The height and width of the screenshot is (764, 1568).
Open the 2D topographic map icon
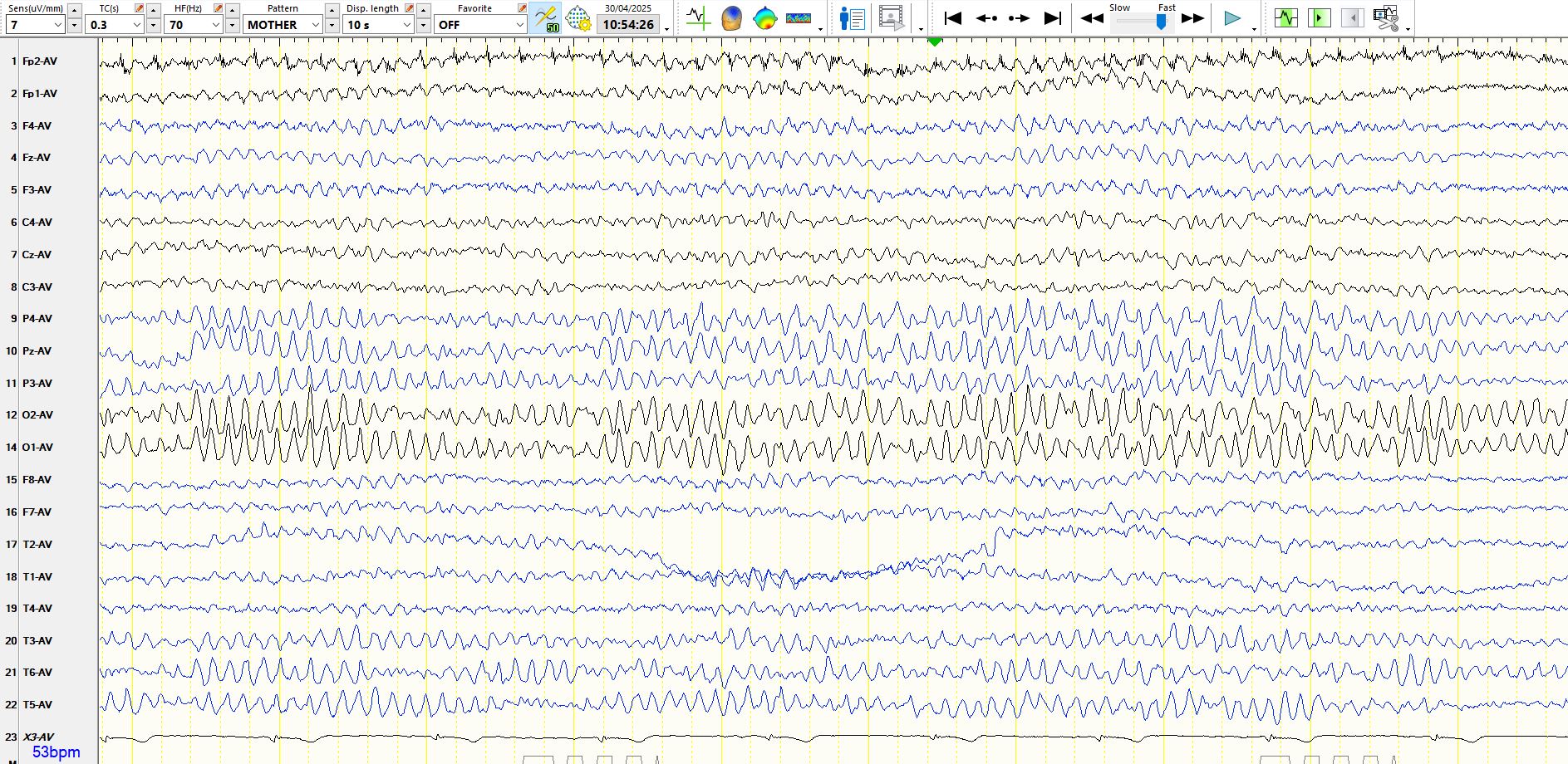point(764,18)
